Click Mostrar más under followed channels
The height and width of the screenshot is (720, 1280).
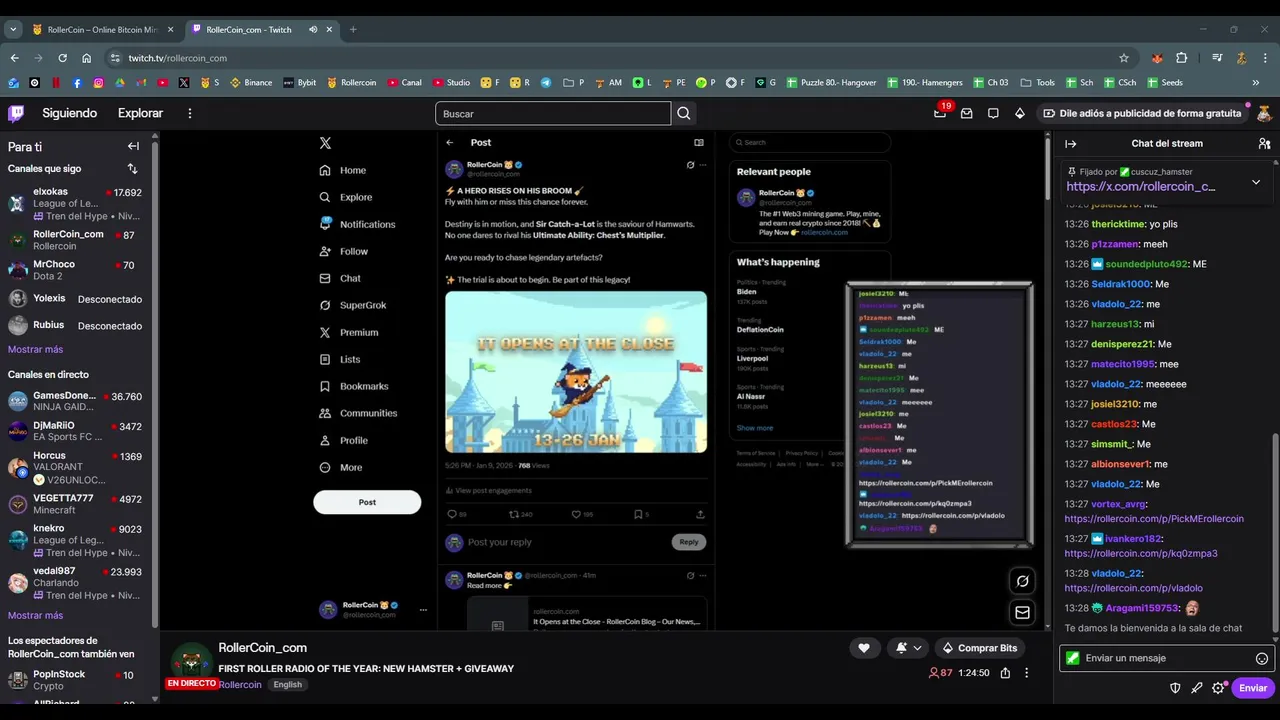click(35, 349)
